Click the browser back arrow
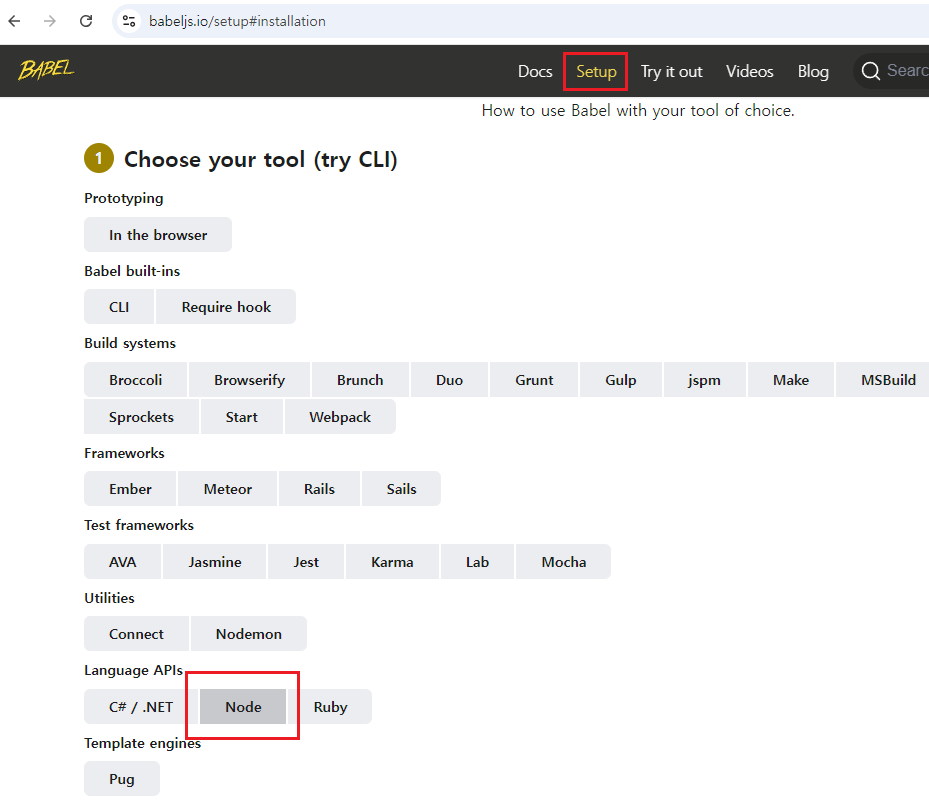The width and height of the screenshot is (929, 808). pos(14,21)
